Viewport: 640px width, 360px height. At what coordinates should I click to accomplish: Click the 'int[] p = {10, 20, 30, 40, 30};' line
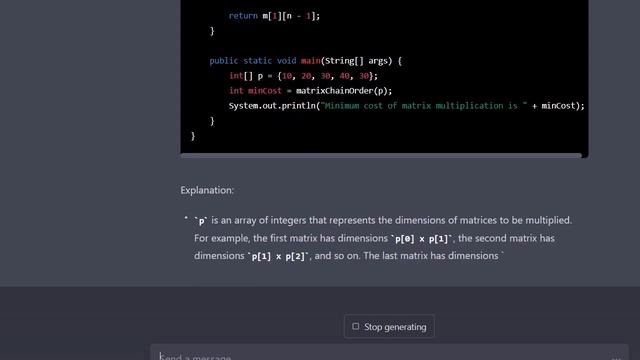pos(303,76)
